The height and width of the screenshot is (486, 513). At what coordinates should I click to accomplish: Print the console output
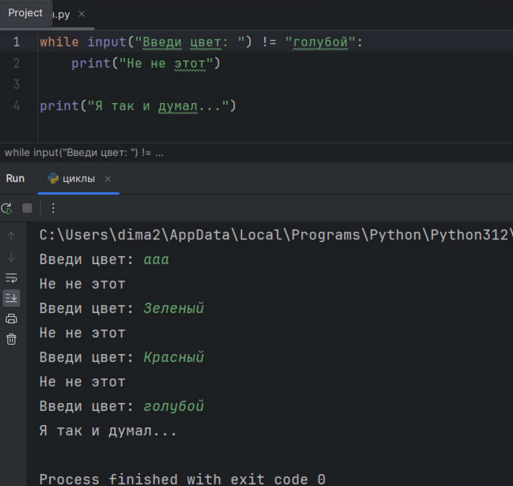click(11, 319)
